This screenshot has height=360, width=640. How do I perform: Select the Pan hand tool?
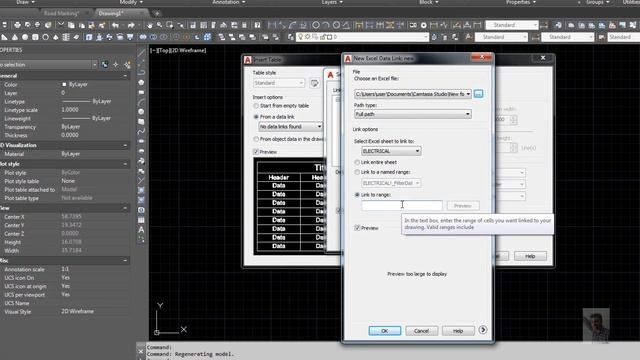150,25
